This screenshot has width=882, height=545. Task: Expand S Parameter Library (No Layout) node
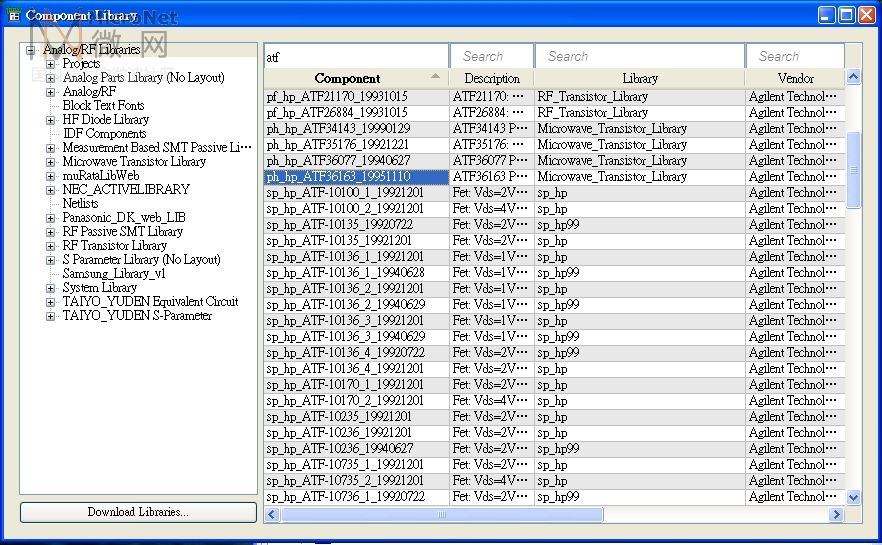coord(51,260)
